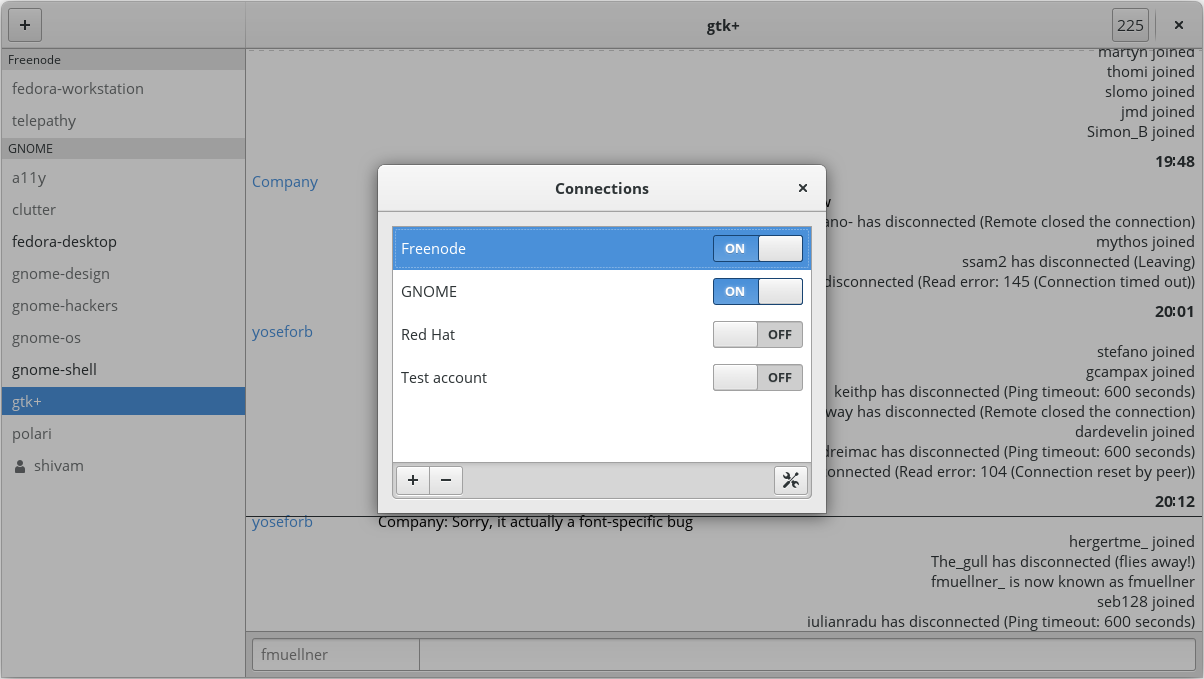
Task: Click "ssam2 has disconnected (Leaving)" line
Action: (x=1078, y=261)
